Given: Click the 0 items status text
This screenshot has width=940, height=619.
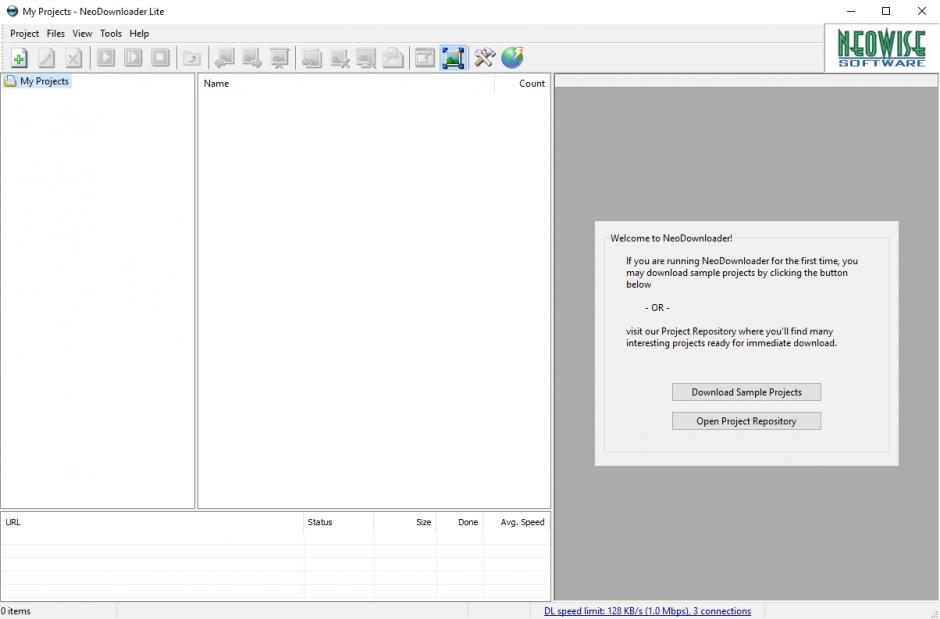Looking at the screenshot, I should 16,611.
